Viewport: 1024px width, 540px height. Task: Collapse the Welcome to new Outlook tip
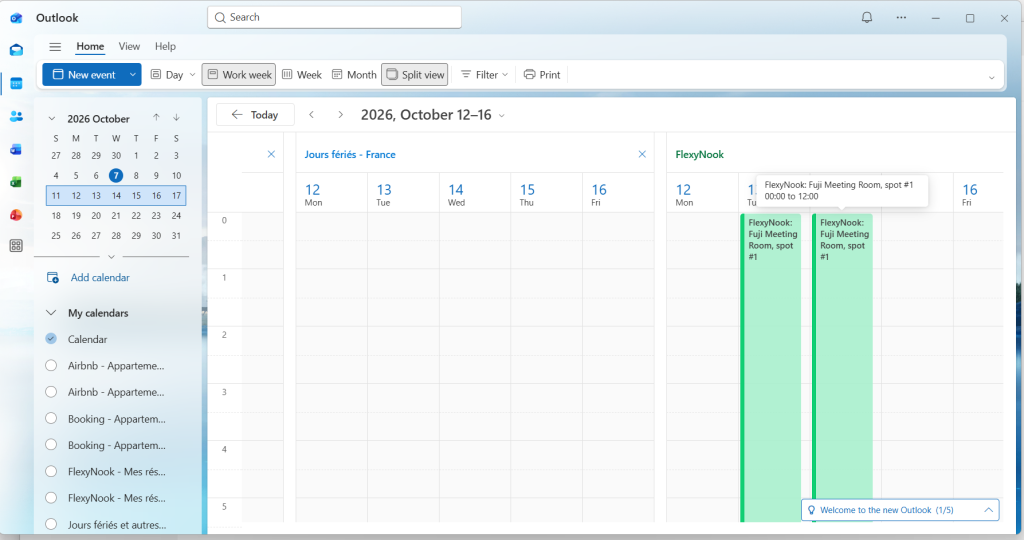pyautogui.click(x=988, y=510)
